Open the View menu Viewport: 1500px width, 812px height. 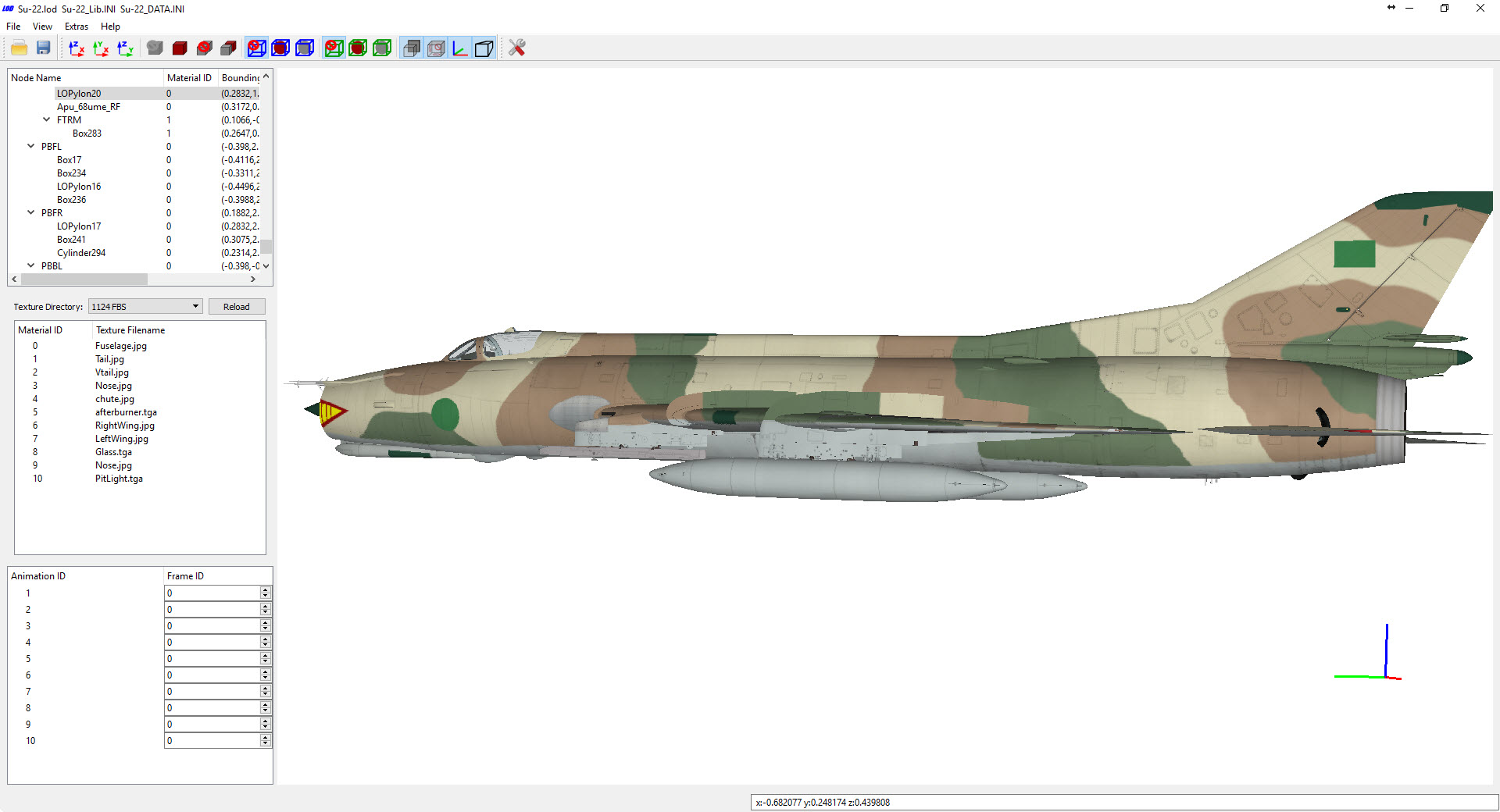click(x=42, y=27)
